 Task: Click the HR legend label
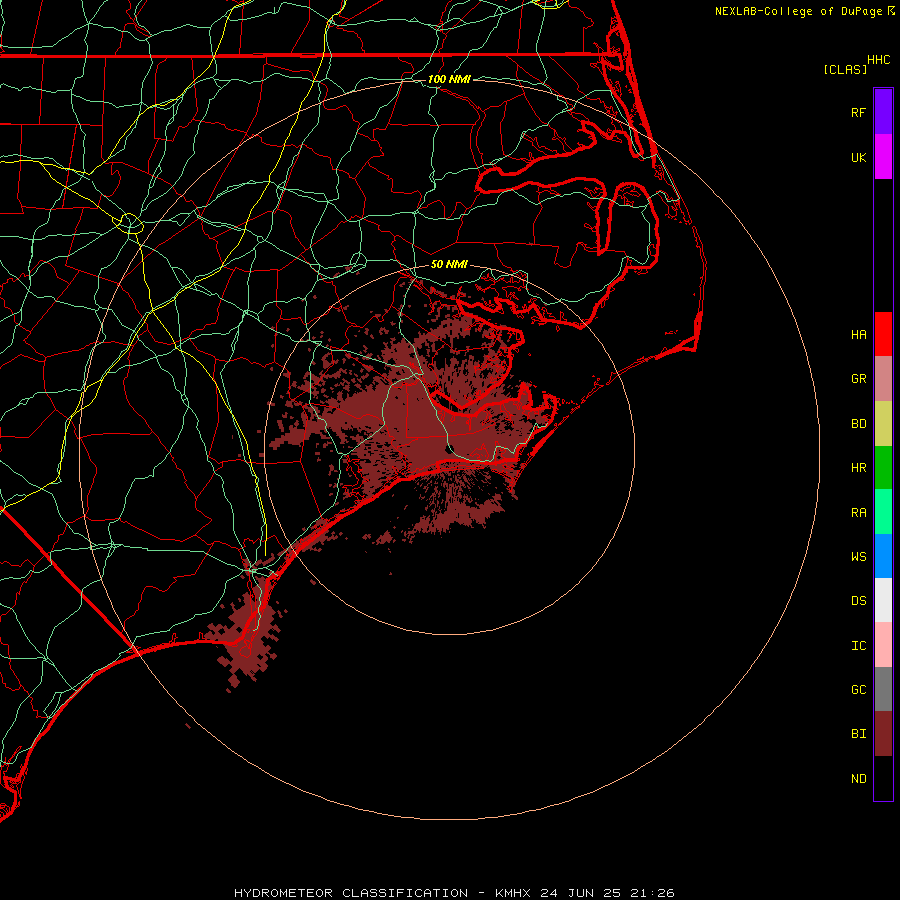click(x=858, y=468)
